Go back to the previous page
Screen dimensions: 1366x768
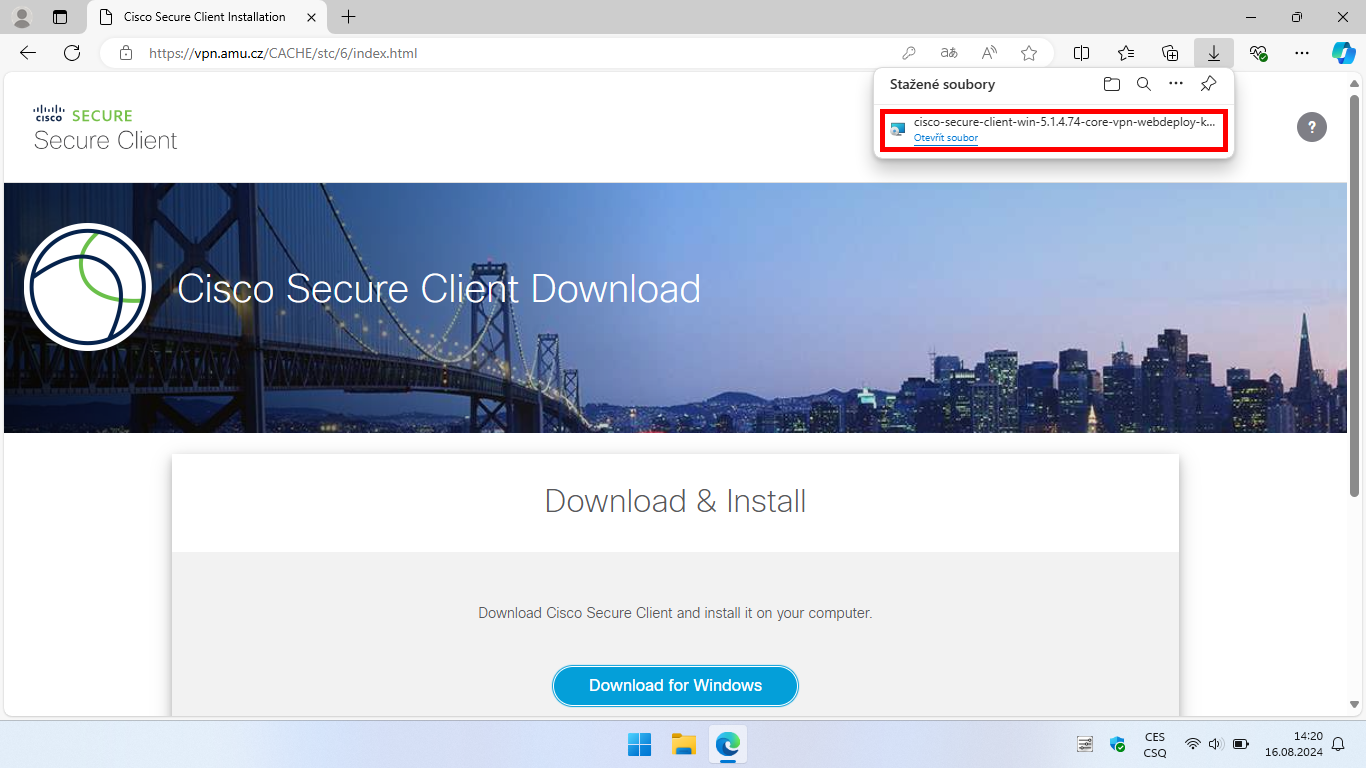coord(28,53)
